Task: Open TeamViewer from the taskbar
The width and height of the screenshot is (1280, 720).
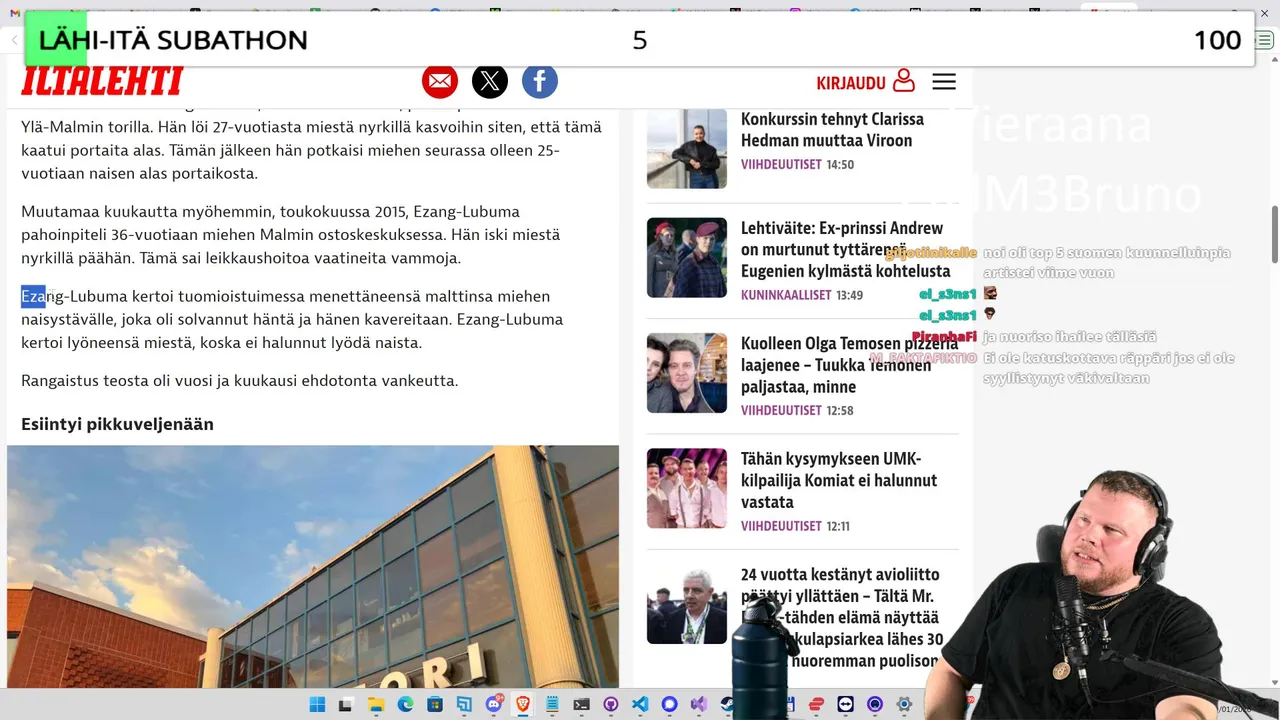Action: (x=845, y=705)
